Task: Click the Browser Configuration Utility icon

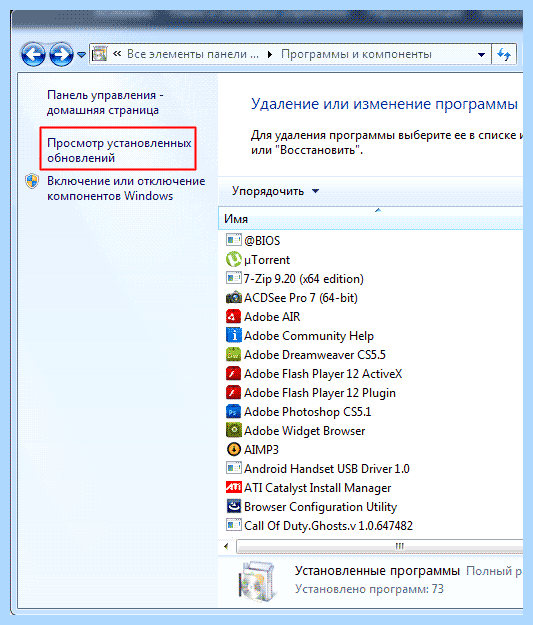Action: tap(234, 506)
